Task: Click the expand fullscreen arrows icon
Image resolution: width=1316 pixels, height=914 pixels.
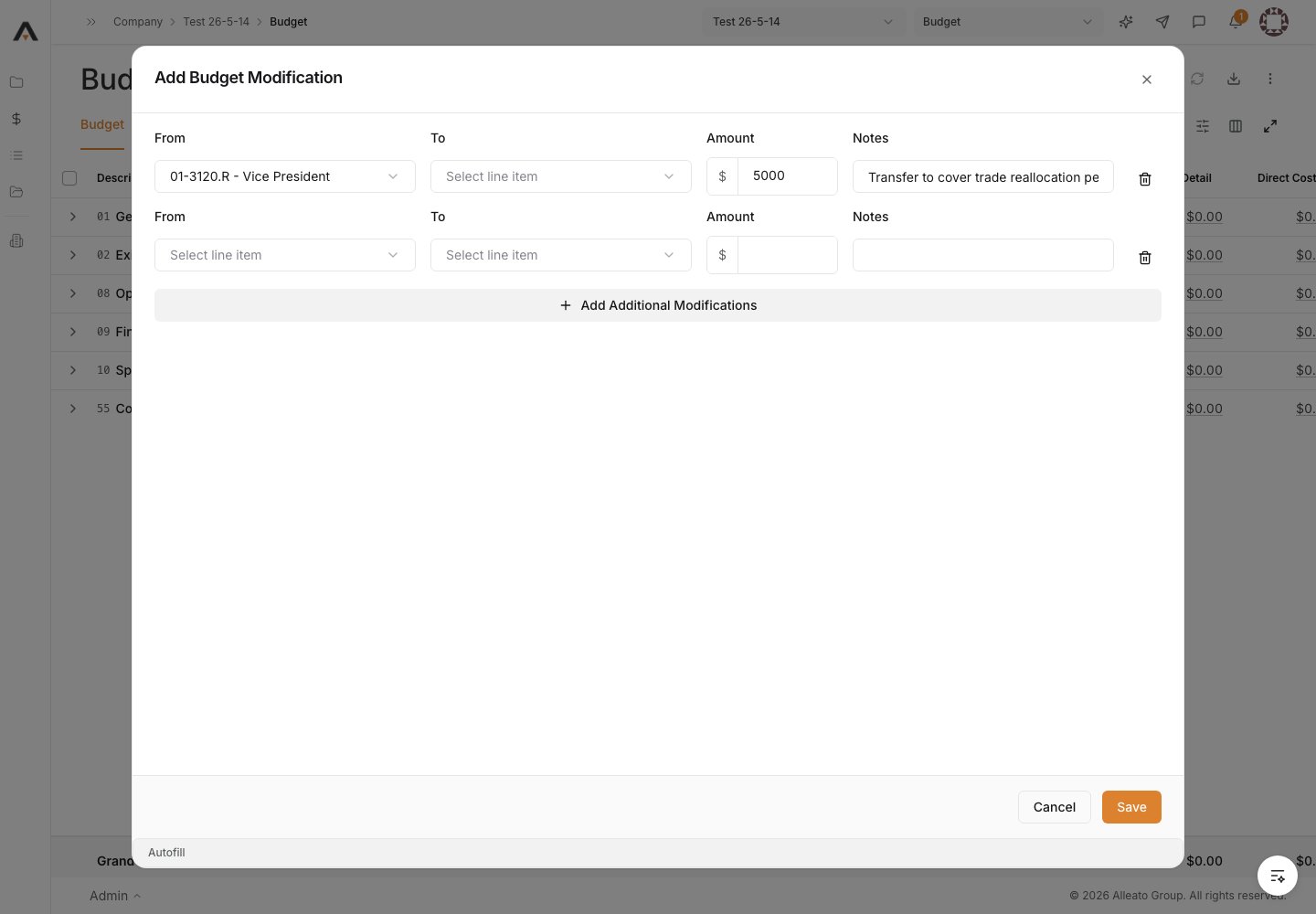Action: [1270, 126]
